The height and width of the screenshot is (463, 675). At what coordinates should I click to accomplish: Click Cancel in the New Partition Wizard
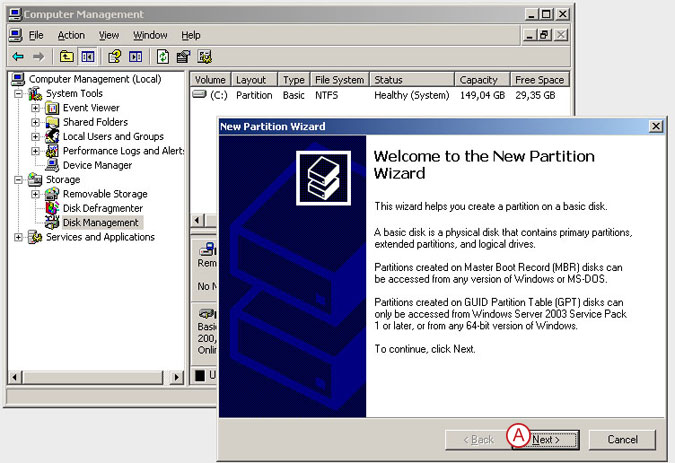tap(622, 440)
